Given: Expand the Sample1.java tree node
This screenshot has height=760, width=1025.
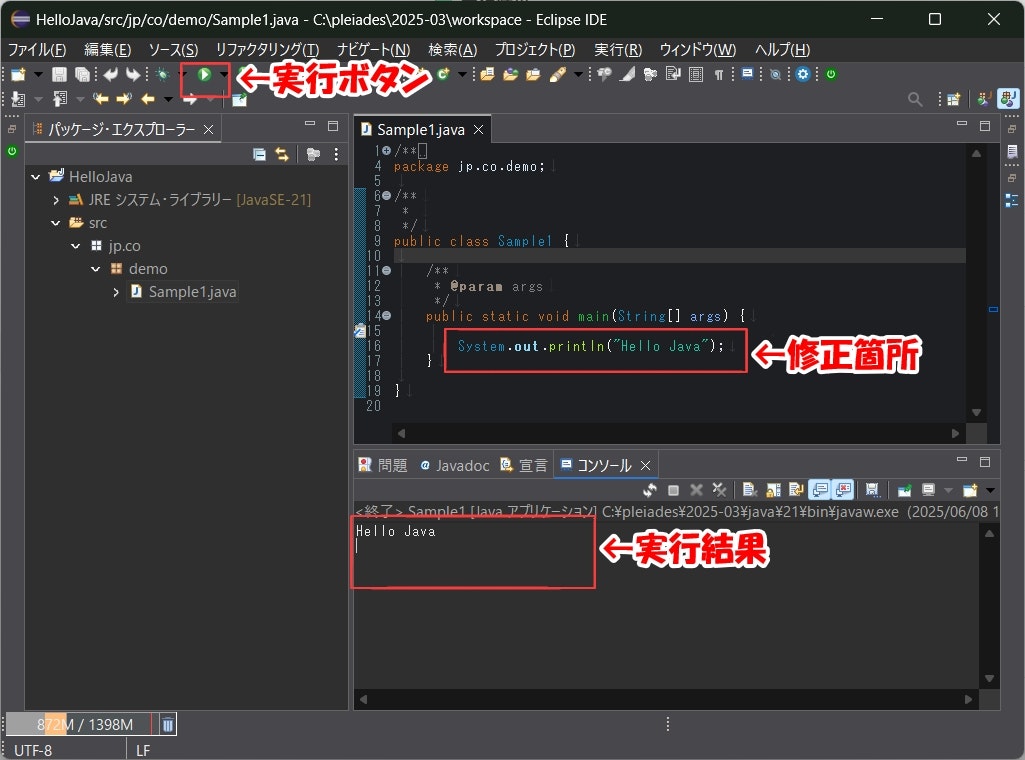Looking at the screenshot, I should pos(116,292).
